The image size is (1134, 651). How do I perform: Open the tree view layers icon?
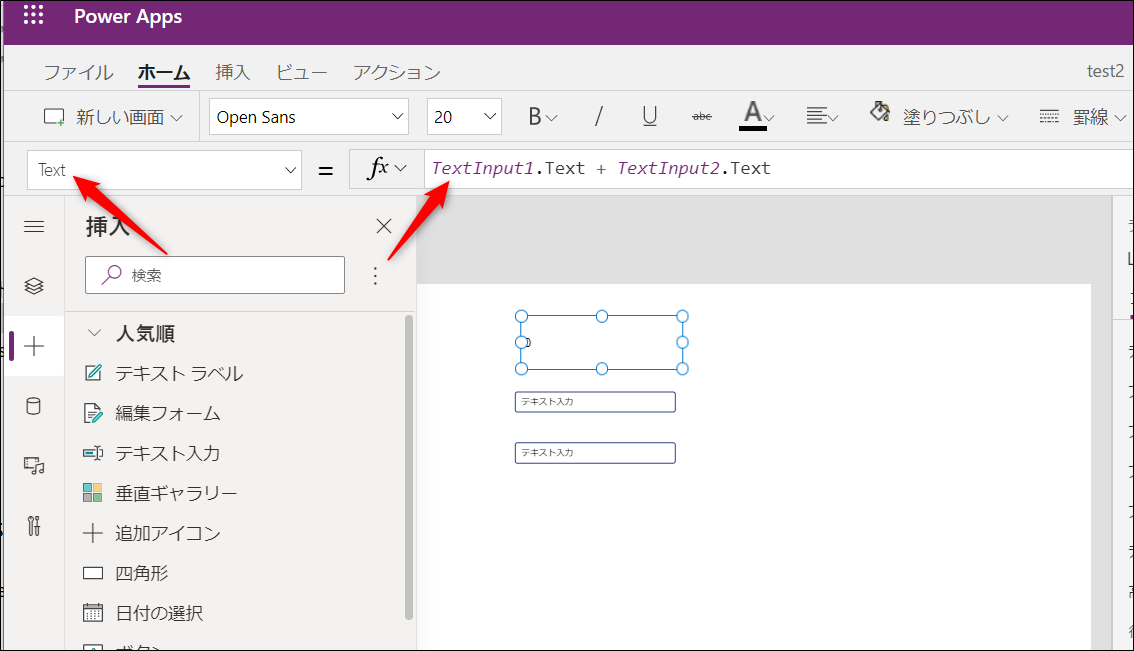[34, 286]
